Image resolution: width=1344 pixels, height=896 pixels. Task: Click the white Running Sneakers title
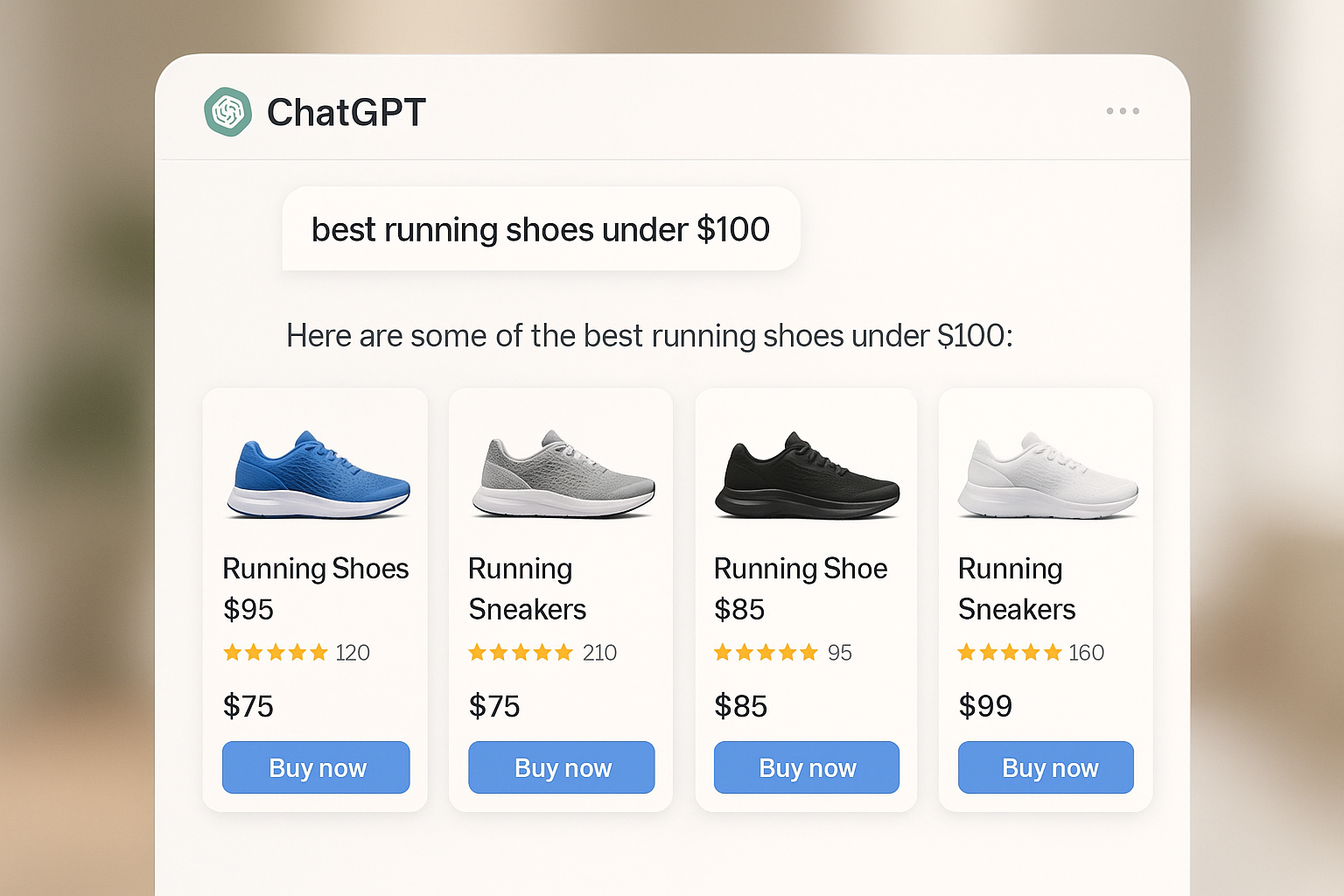point(1018,589)
